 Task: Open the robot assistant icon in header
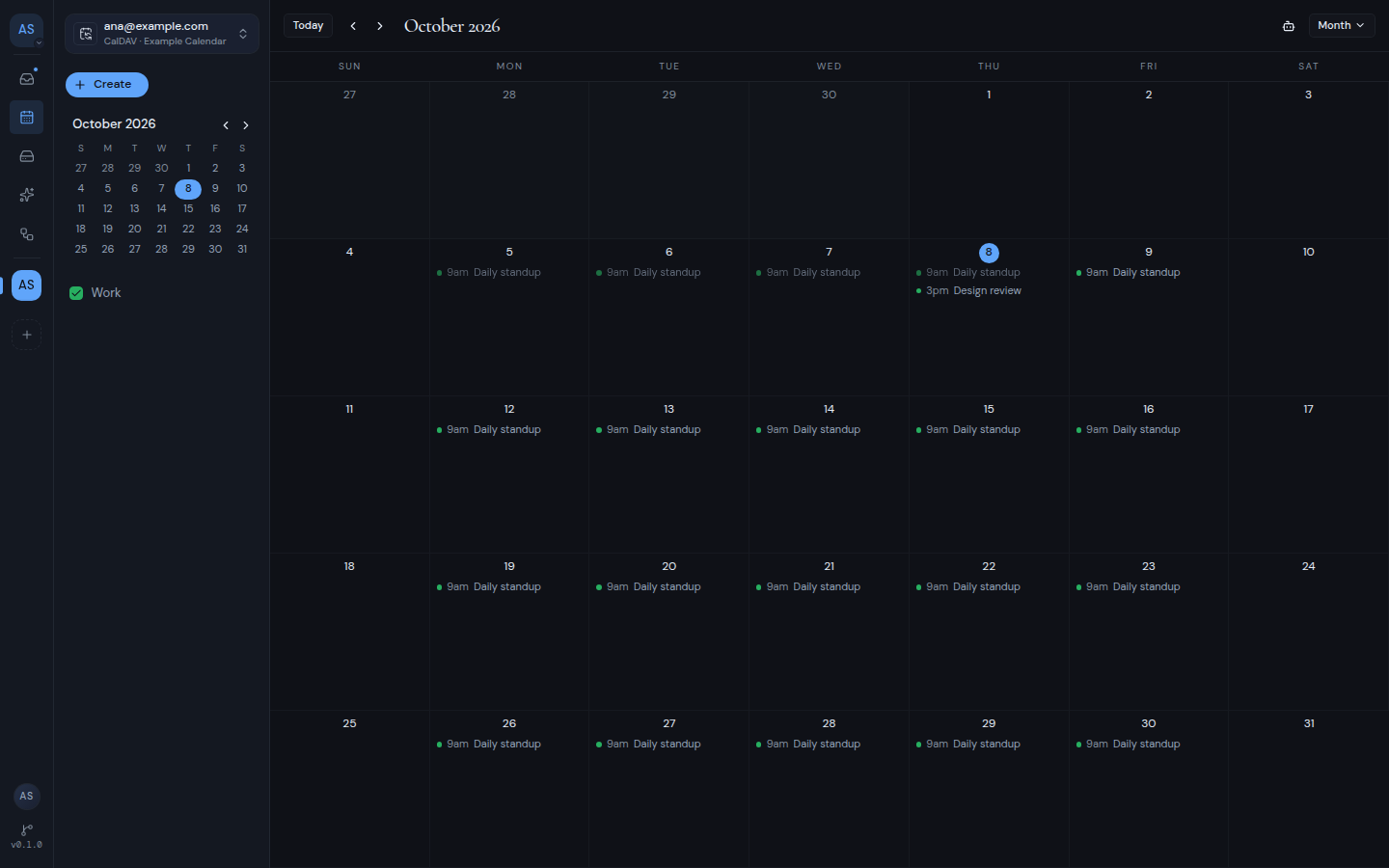pyautogui.click(x=1289, y=26)
